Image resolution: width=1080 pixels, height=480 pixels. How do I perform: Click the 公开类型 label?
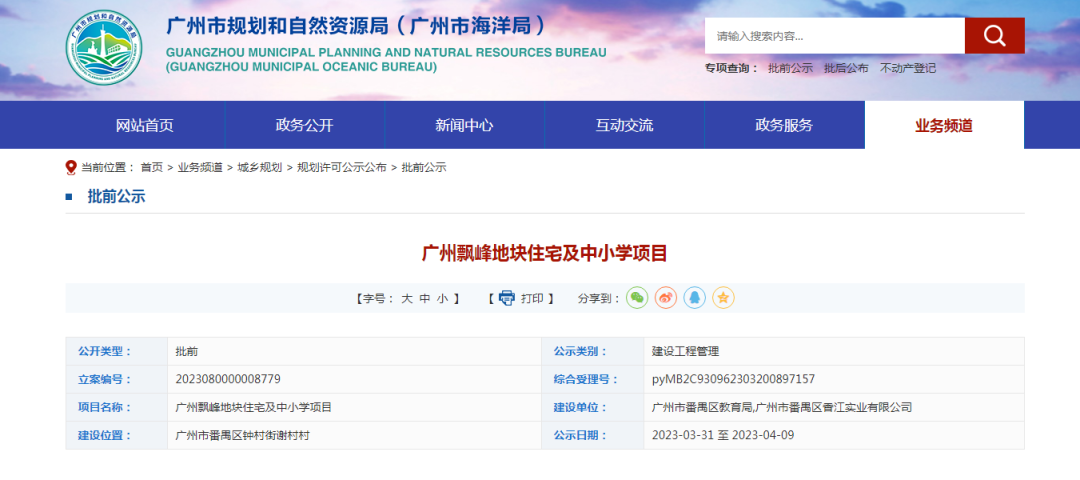(x=104, y=351)
